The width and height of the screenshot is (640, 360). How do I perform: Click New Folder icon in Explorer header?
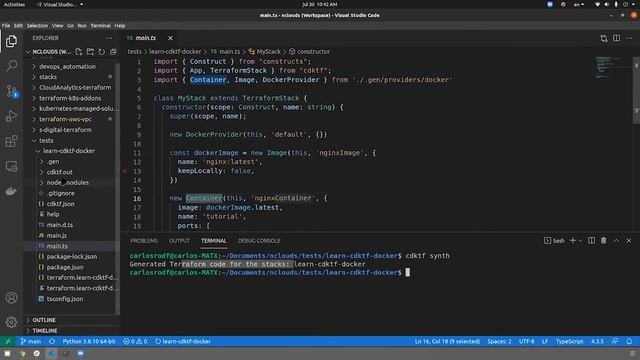click(90, 52)
